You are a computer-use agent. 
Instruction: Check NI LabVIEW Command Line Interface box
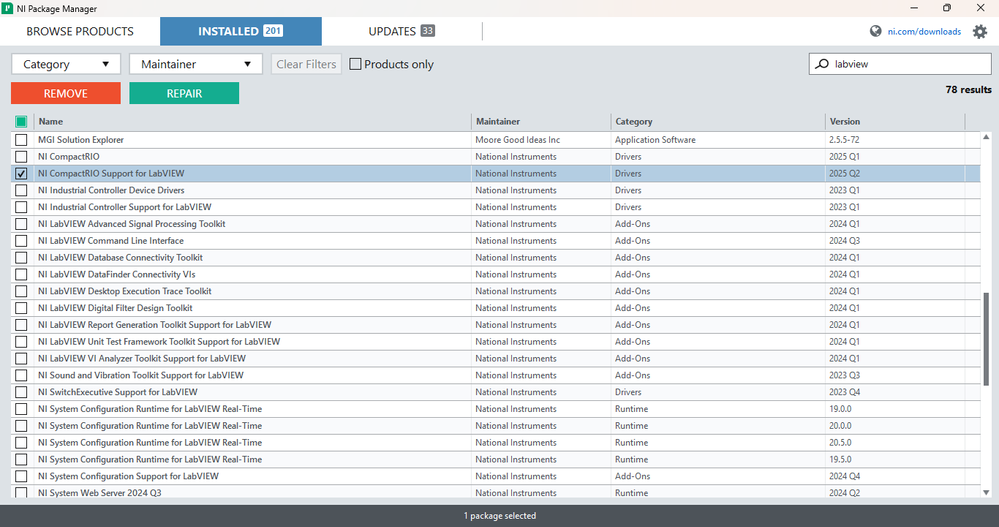pyautogui.click(x=21, y=241)
